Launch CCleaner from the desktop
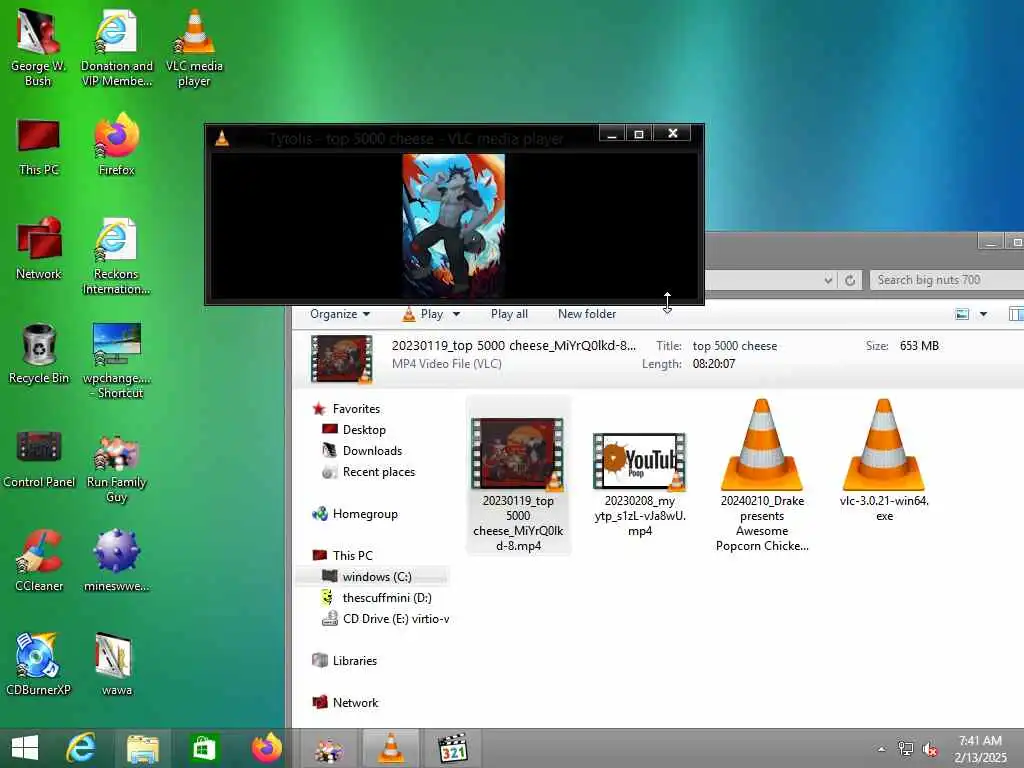The image size is (1024, 768). [39, 560]
